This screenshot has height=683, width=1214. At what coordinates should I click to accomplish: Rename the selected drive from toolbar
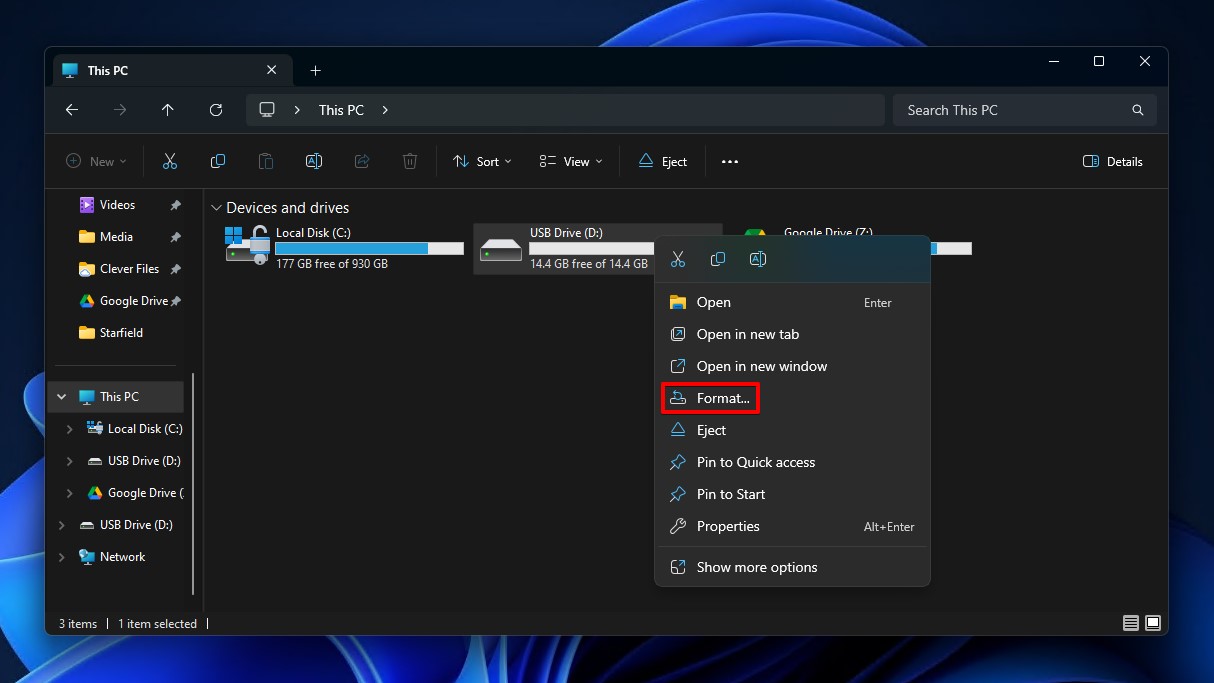coord(313,161)
